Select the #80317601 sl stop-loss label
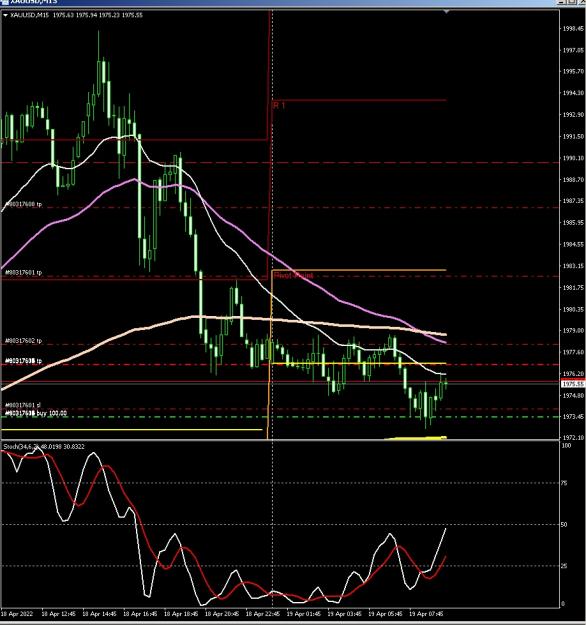 click(x=22, y=405)
